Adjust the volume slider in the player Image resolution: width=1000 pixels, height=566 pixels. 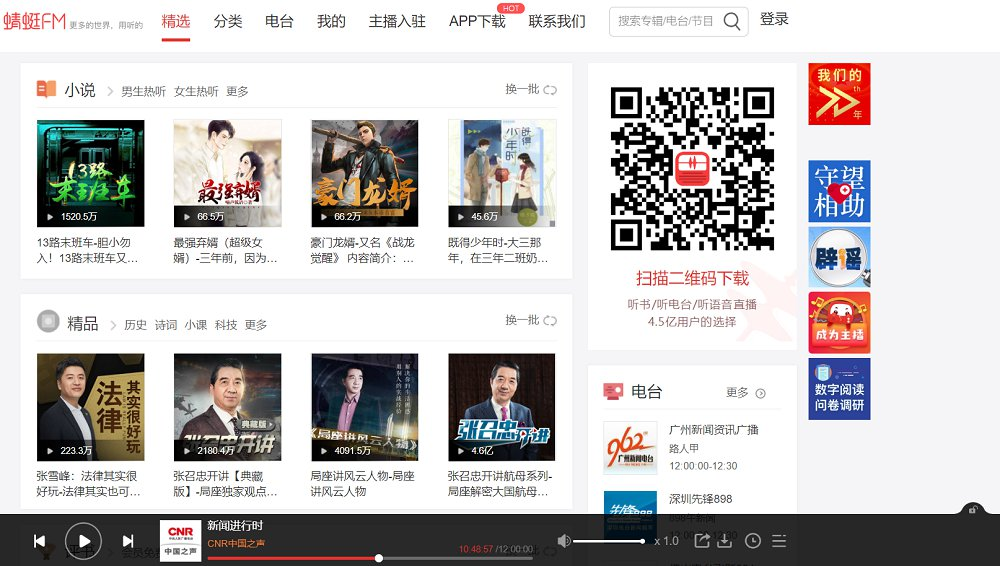coord(608,541)
